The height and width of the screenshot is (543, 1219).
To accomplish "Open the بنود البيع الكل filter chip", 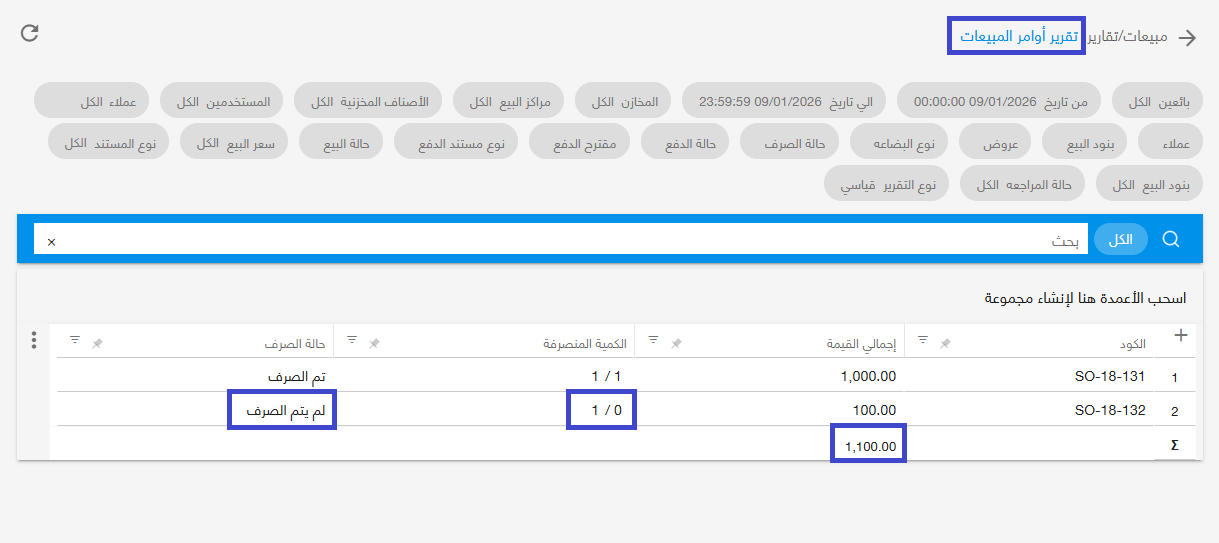I will click(x=1150, y=185).
